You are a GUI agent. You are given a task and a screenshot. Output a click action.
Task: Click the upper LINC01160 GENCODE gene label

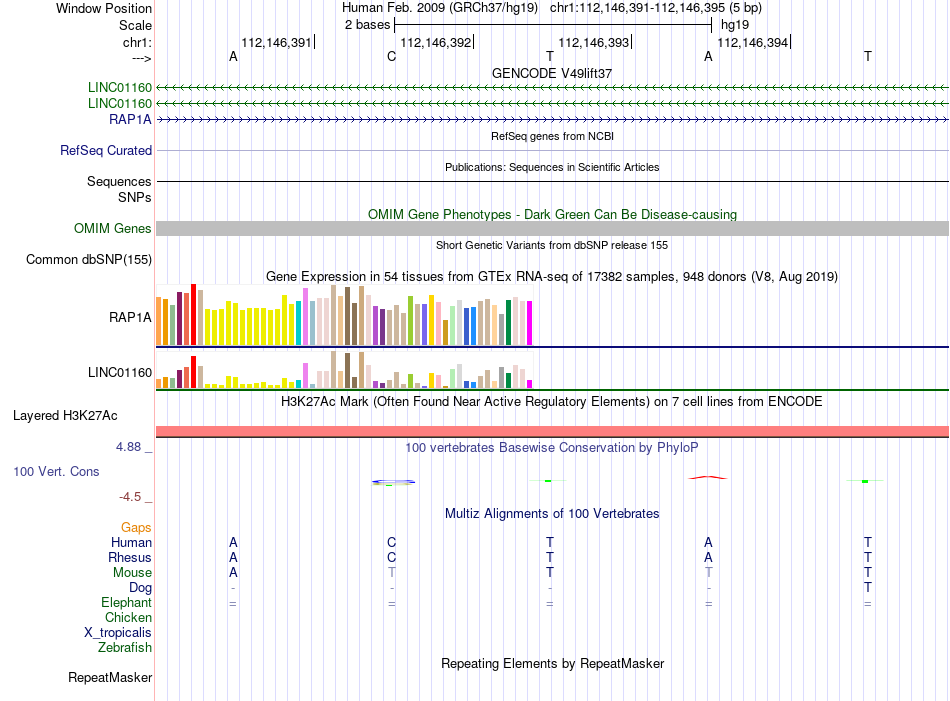point(120,88)
